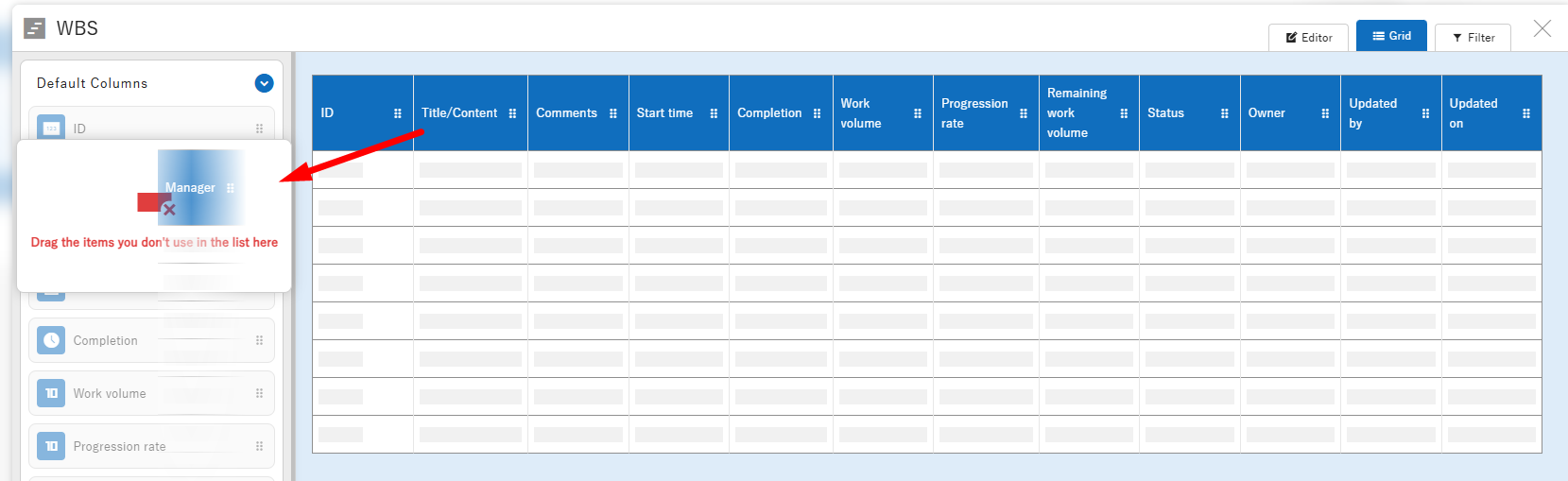
Task: Grab the Completion list item handle
Action: [x=259, y=340]
